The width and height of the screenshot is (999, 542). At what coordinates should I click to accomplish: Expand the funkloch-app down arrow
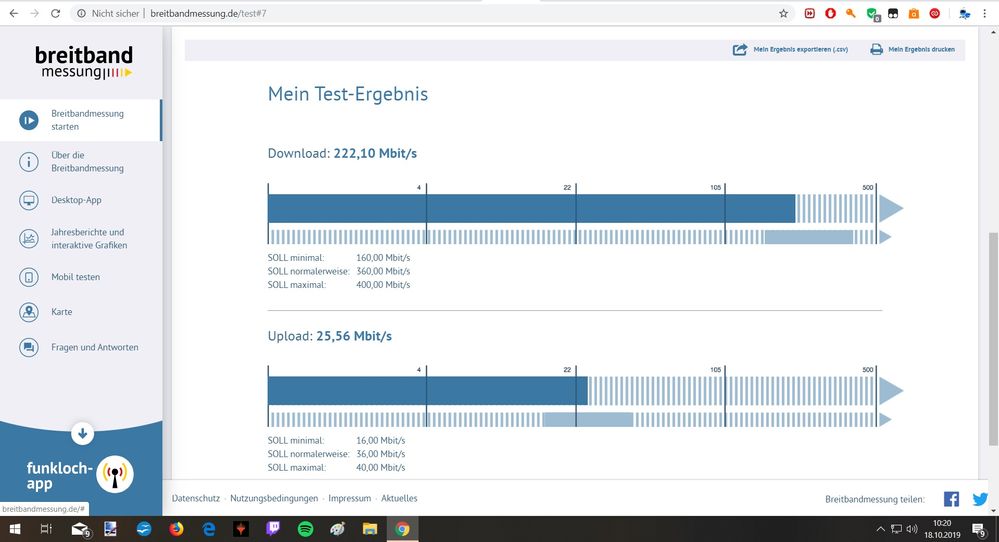point(82,434)
